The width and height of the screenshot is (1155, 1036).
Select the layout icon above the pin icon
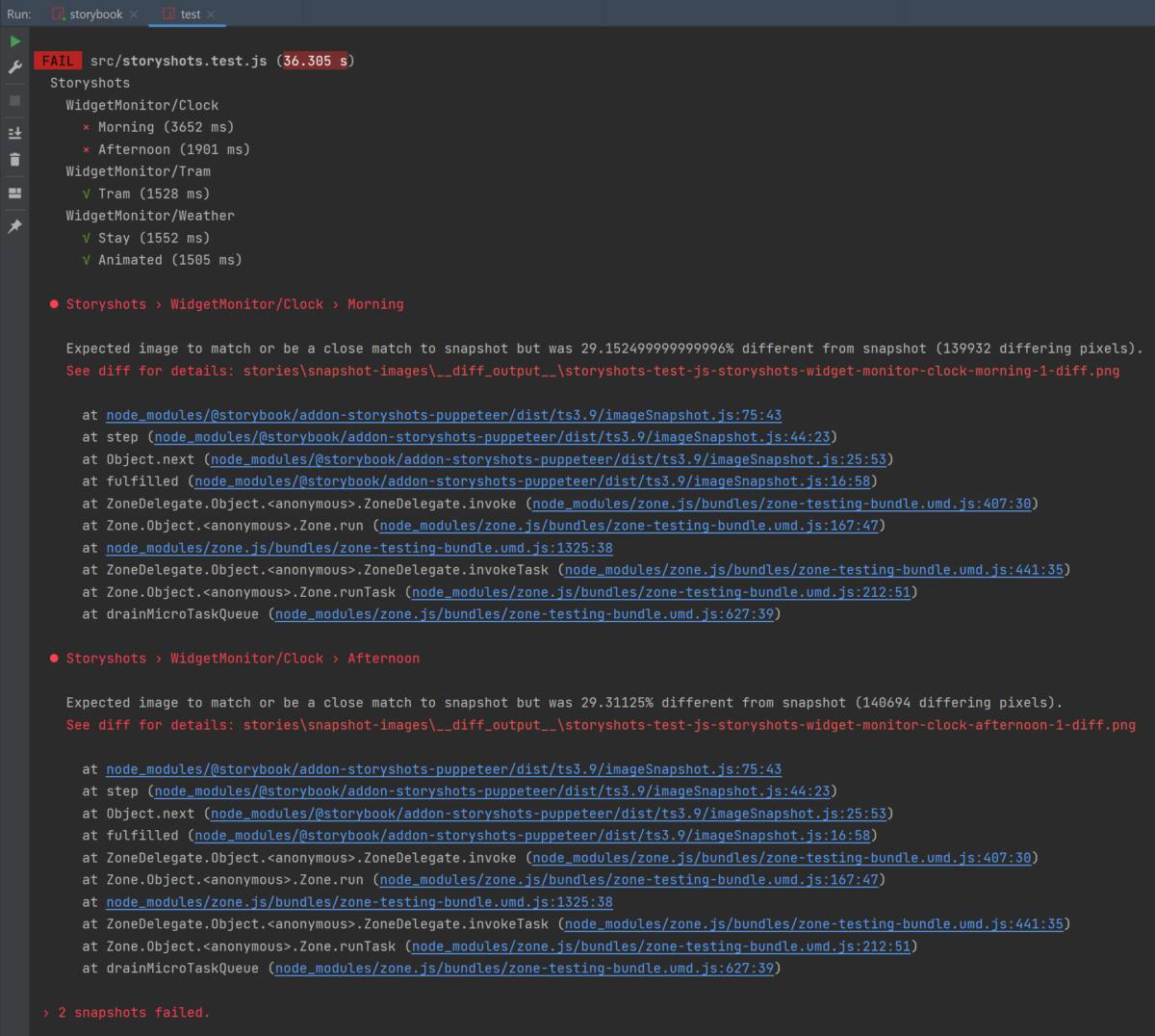click(x=14, y=193)
